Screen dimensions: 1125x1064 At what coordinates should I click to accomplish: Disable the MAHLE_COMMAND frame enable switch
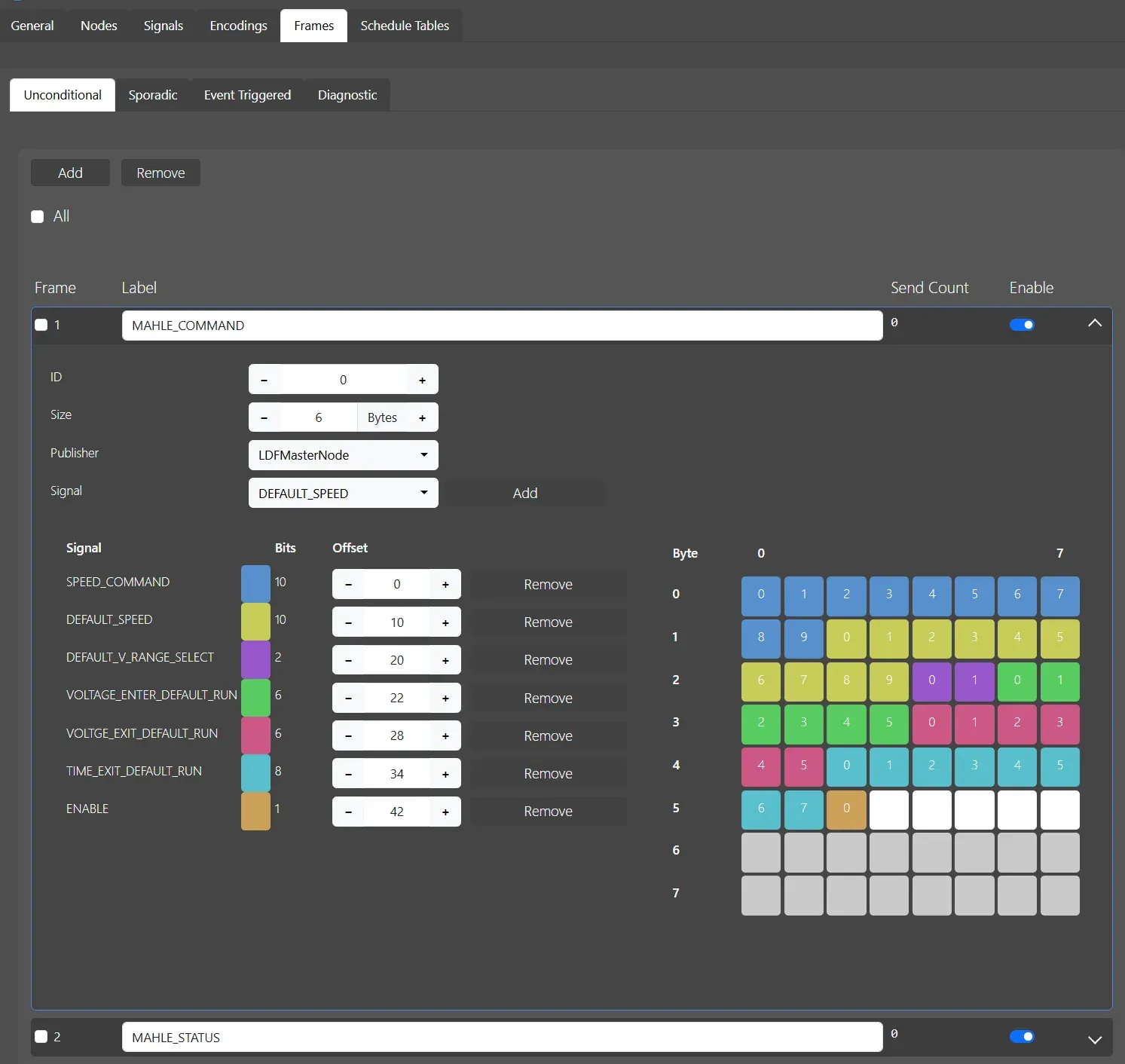pos(1022,325)
